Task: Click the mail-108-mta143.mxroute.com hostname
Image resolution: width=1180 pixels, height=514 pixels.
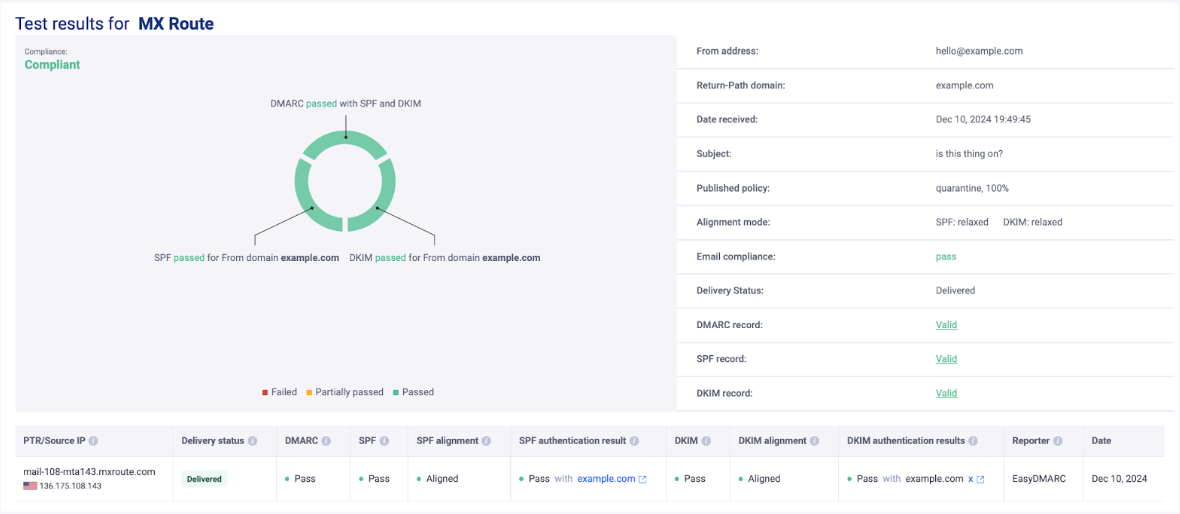Action: point(89,472)
